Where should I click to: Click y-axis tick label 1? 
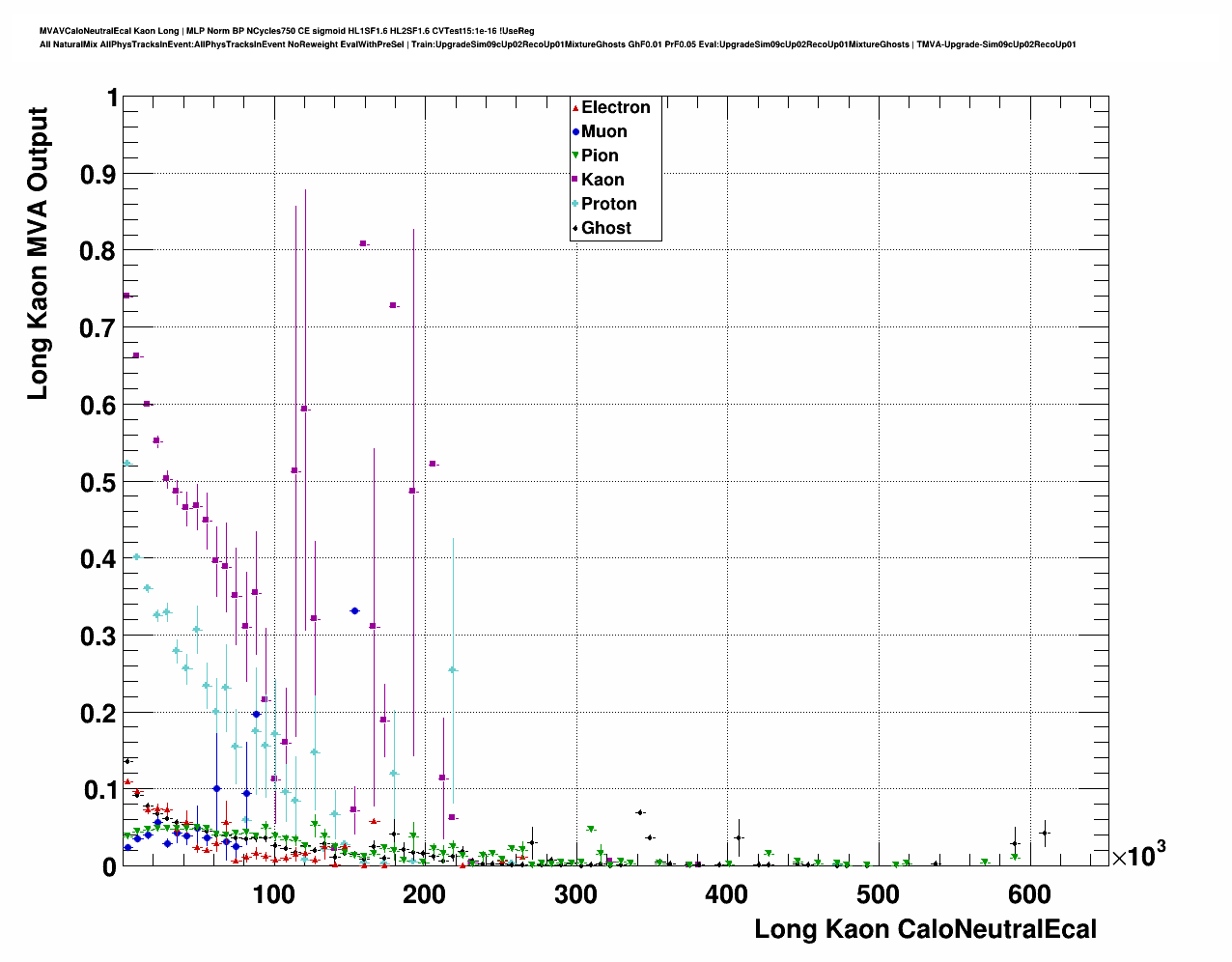click(x=113, y=98)
